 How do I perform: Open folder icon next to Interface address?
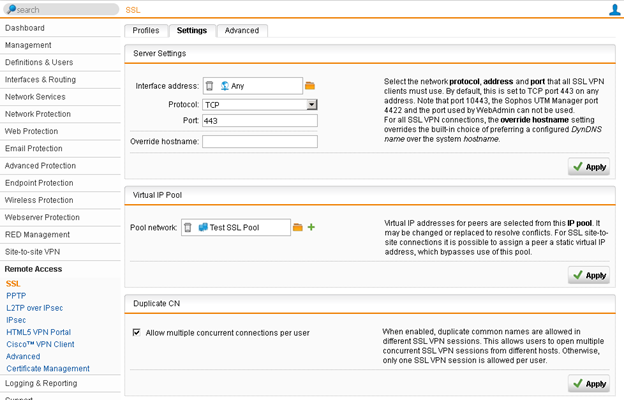(x=310, y=86)
